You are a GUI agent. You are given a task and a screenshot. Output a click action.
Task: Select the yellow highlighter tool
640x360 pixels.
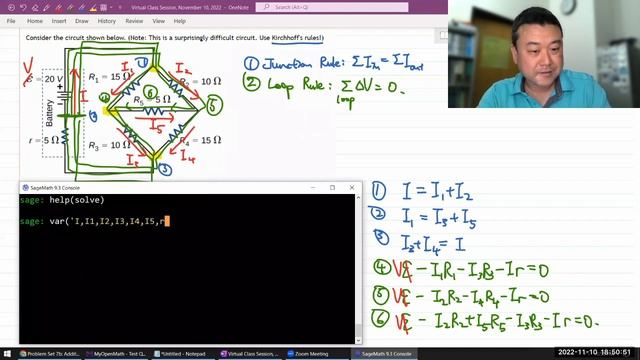tap(93, 7)
